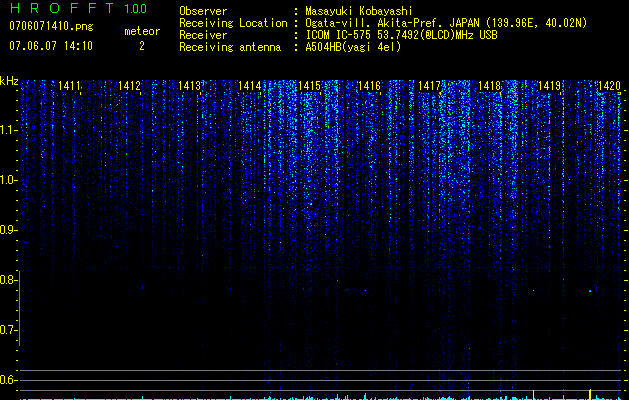
Task: Click the 1416 time marker
Action: [x=369, y=85]
